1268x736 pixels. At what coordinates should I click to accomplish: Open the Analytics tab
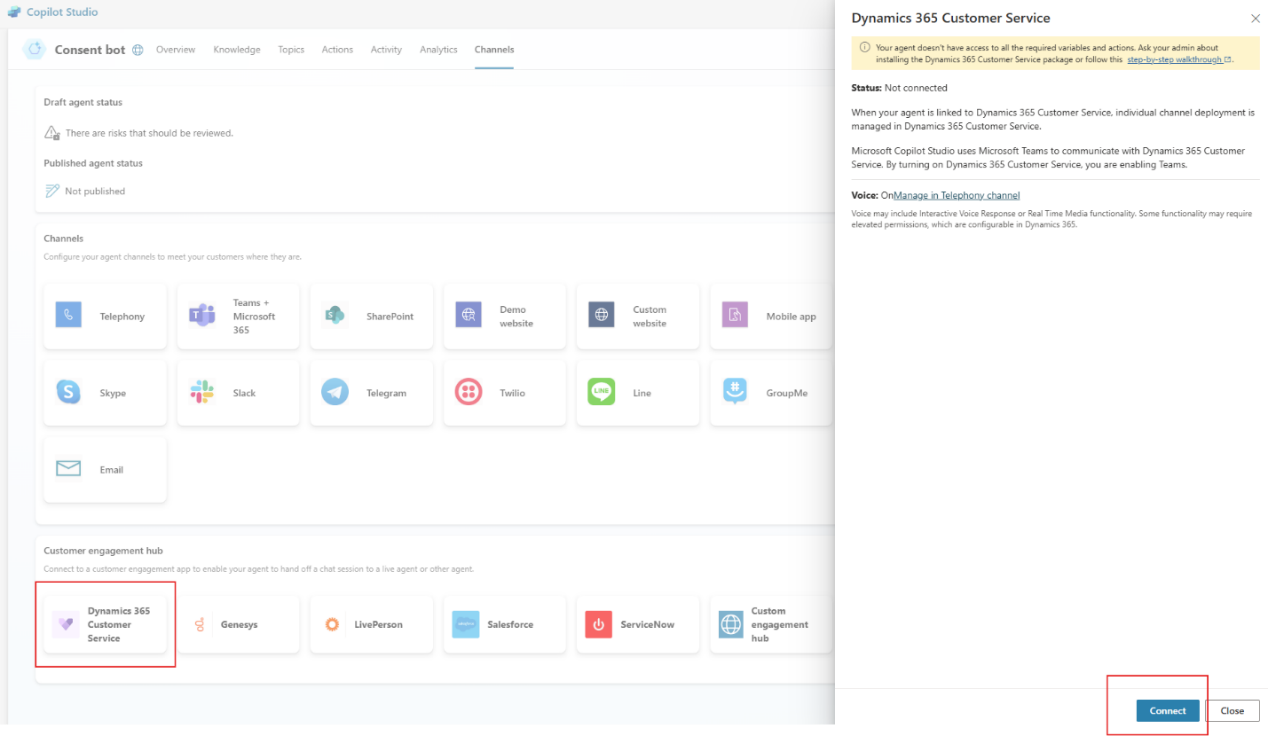click(439, 50)
